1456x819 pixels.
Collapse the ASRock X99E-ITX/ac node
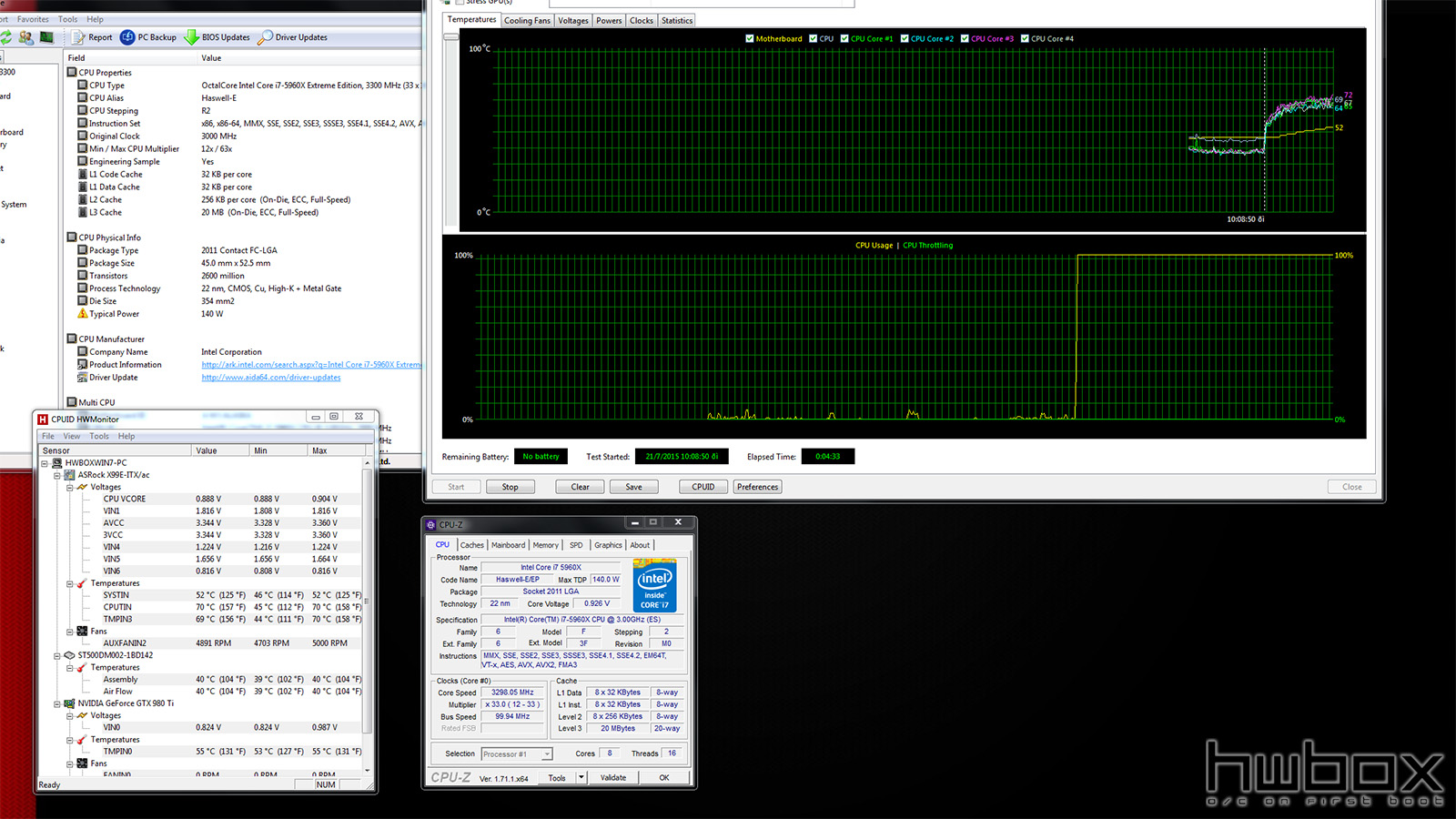click(56, 475)
